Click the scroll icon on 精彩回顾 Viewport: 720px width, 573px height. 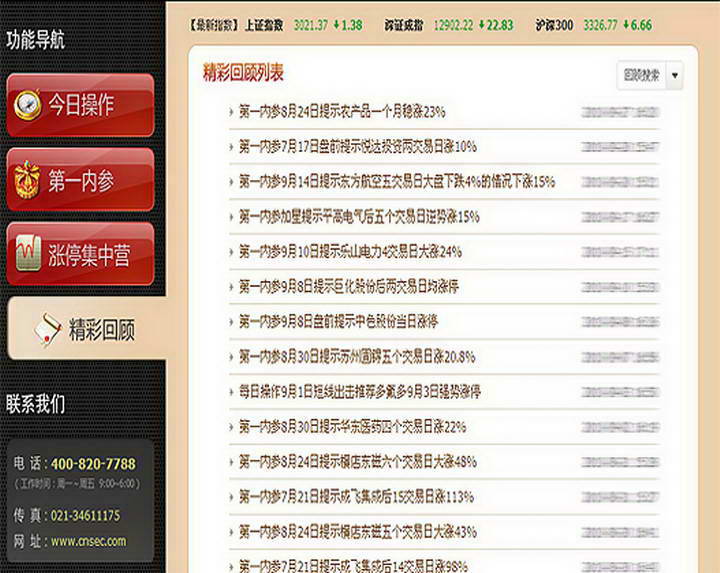[x=47, y=330]
